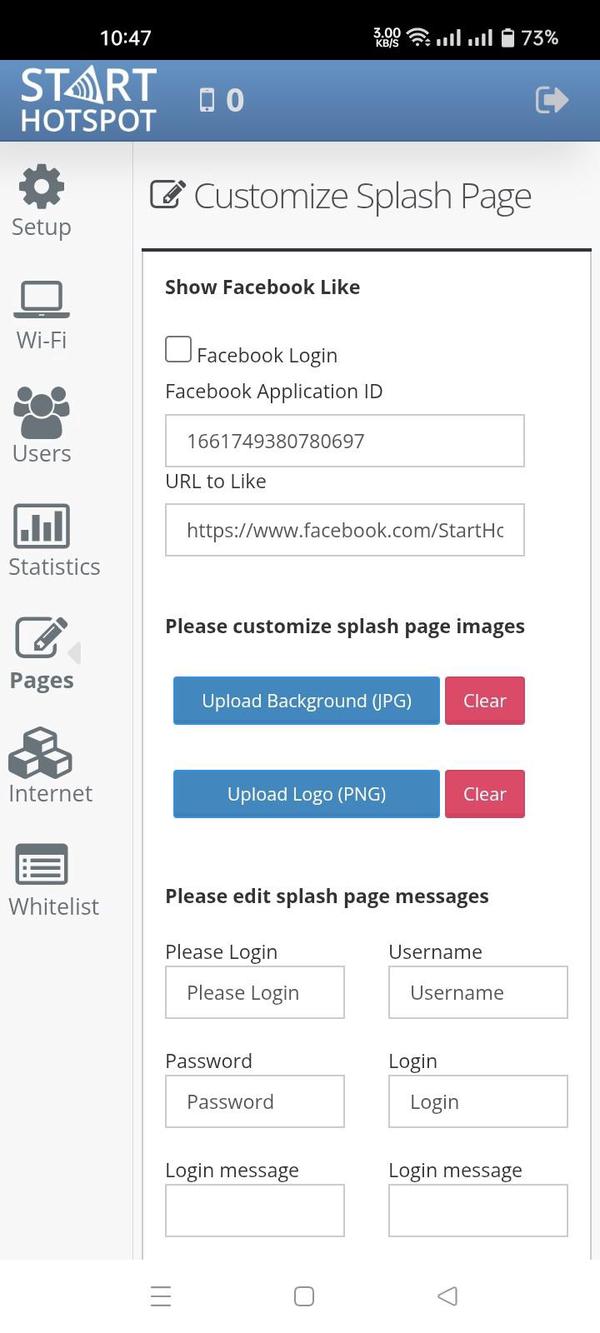Click Upload Background (JPG) button
This screenshot has width=600, height=1333.
point(306,700)
